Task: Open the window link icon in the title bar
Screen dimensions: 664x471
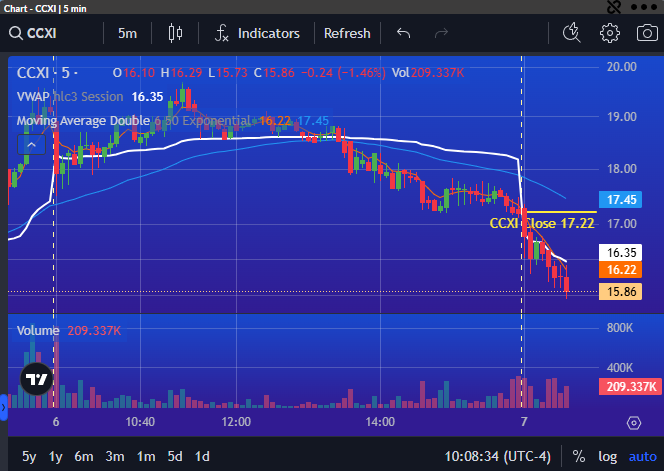Action: [x=614, y=6]
